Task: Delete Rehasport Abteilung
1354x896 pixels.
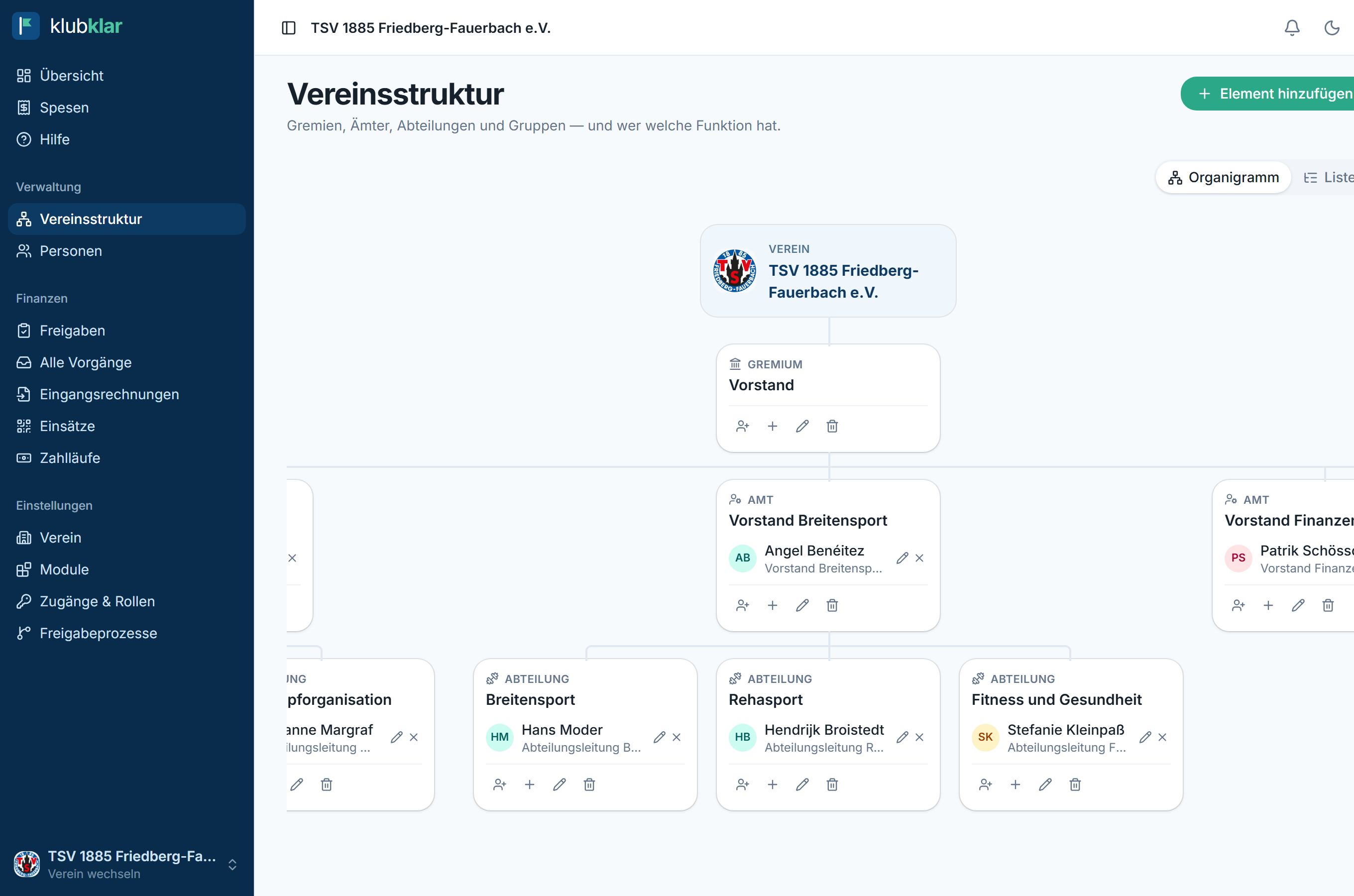Action: [x=832, y=785]
